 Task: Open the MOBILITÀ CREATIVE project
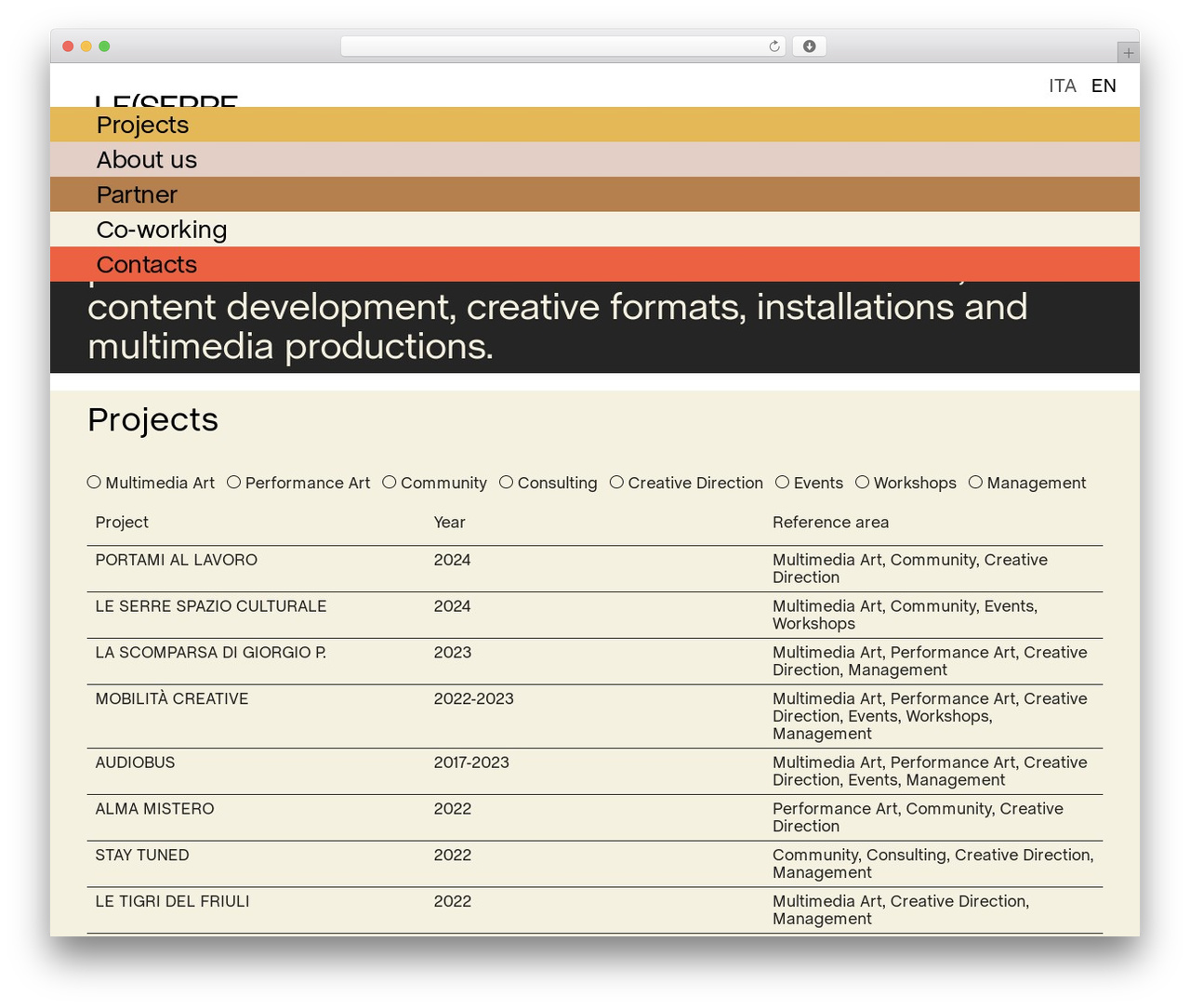pos(172,699)
